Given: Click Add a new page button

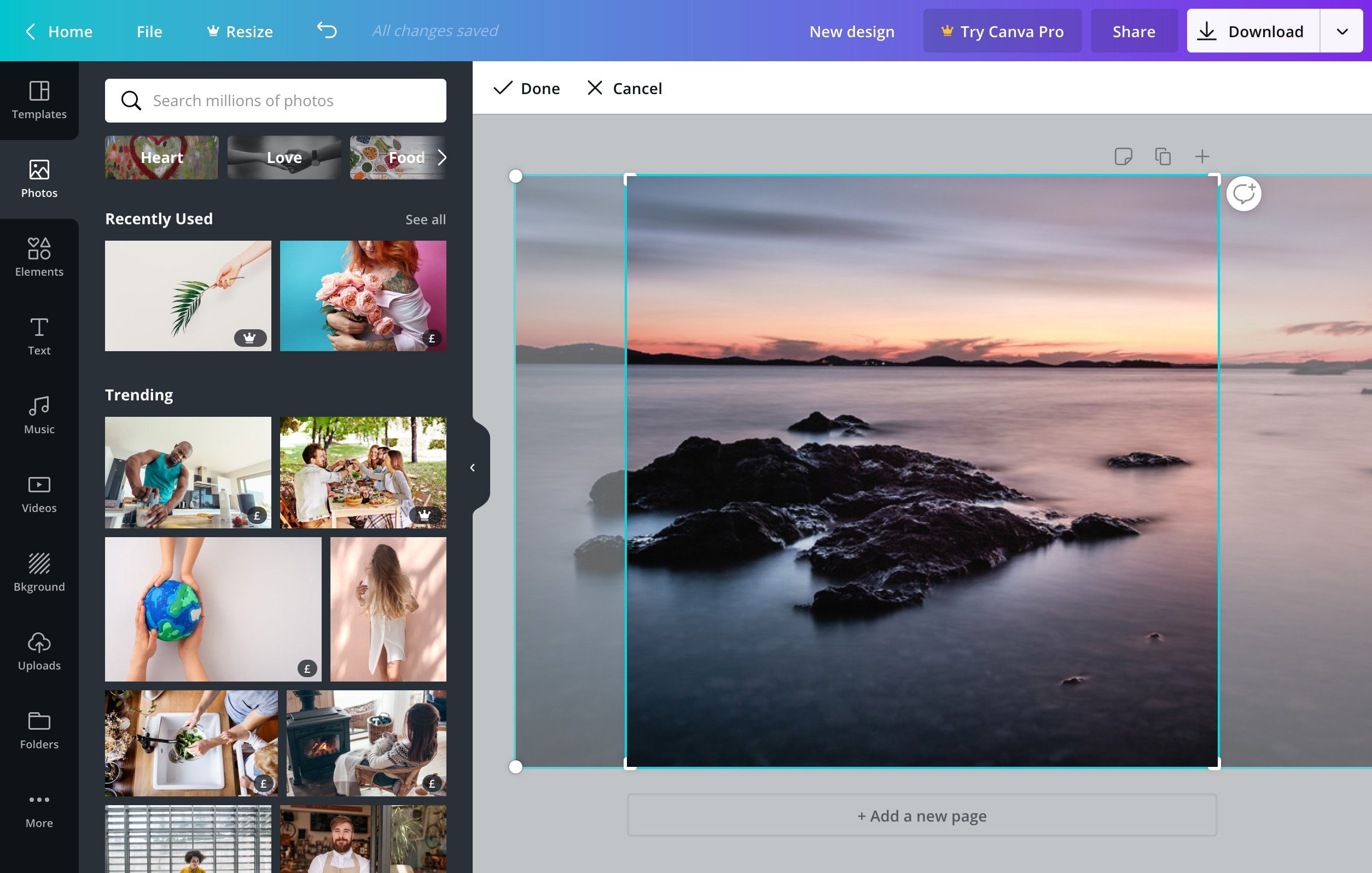Looking at the screenshot, I should (x=922, y=815).
